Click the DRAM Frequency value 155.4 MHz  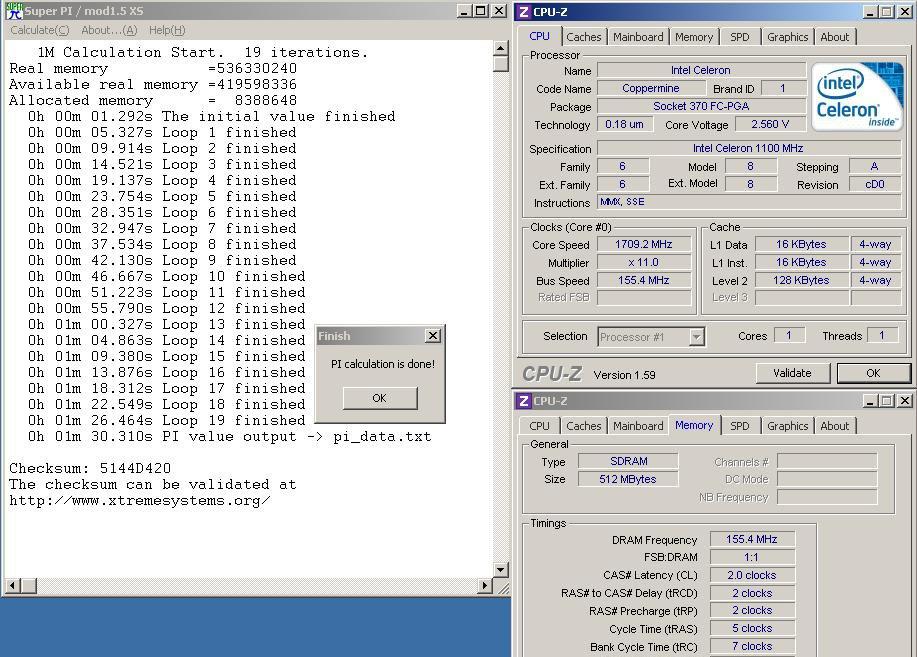pos(752,539)
